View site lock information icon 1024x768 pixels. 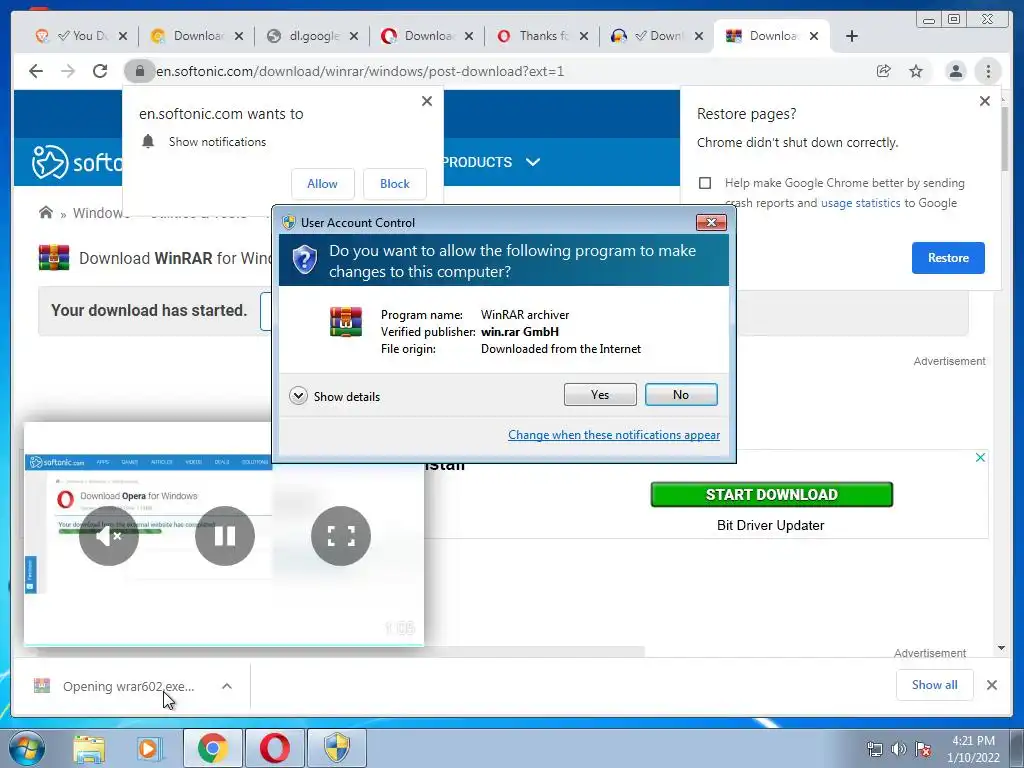point(139,71)
